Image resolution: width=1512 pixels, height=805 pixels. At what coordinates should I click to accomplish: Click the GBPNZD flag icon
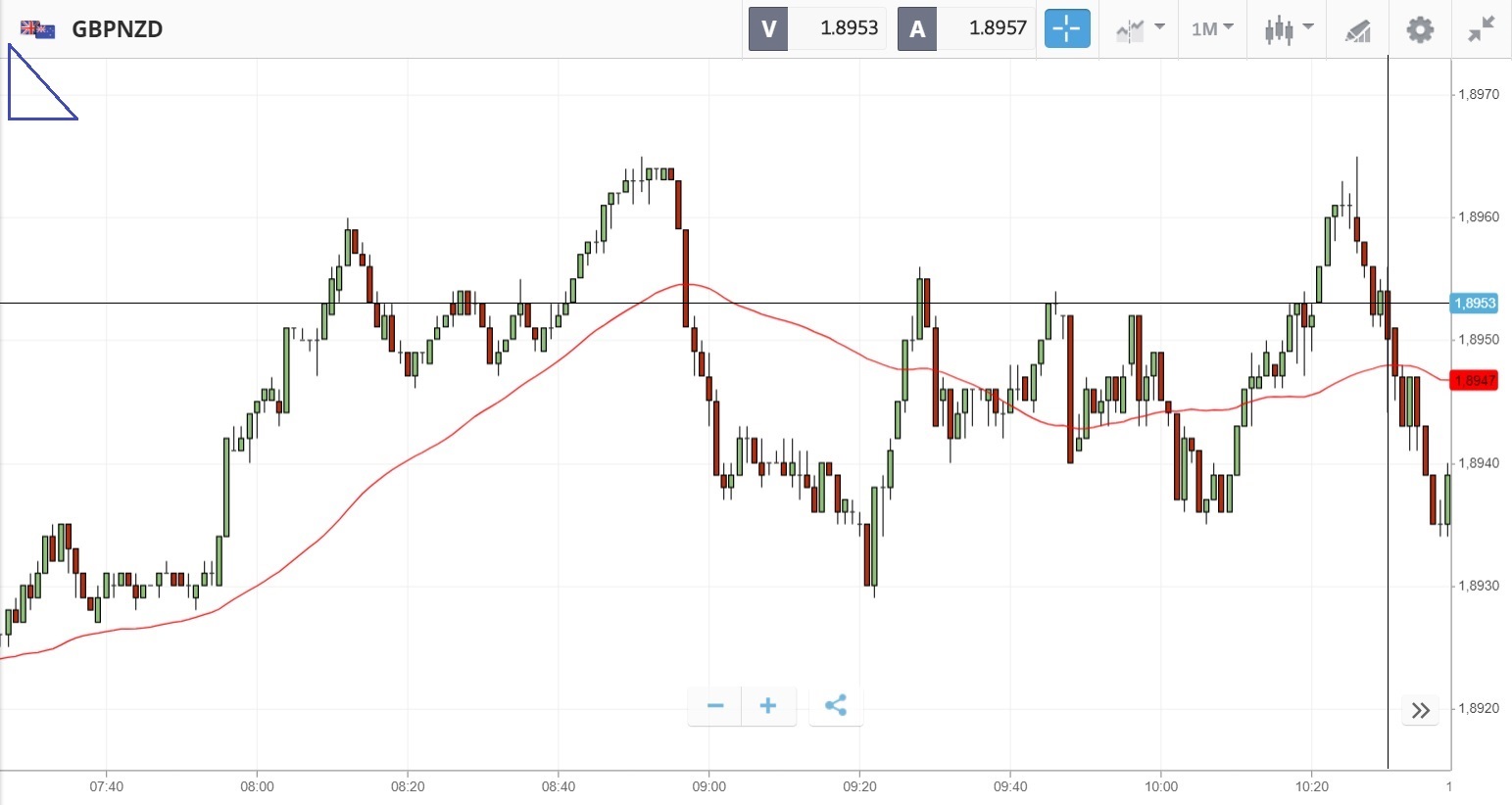click(x=38, y=29)
